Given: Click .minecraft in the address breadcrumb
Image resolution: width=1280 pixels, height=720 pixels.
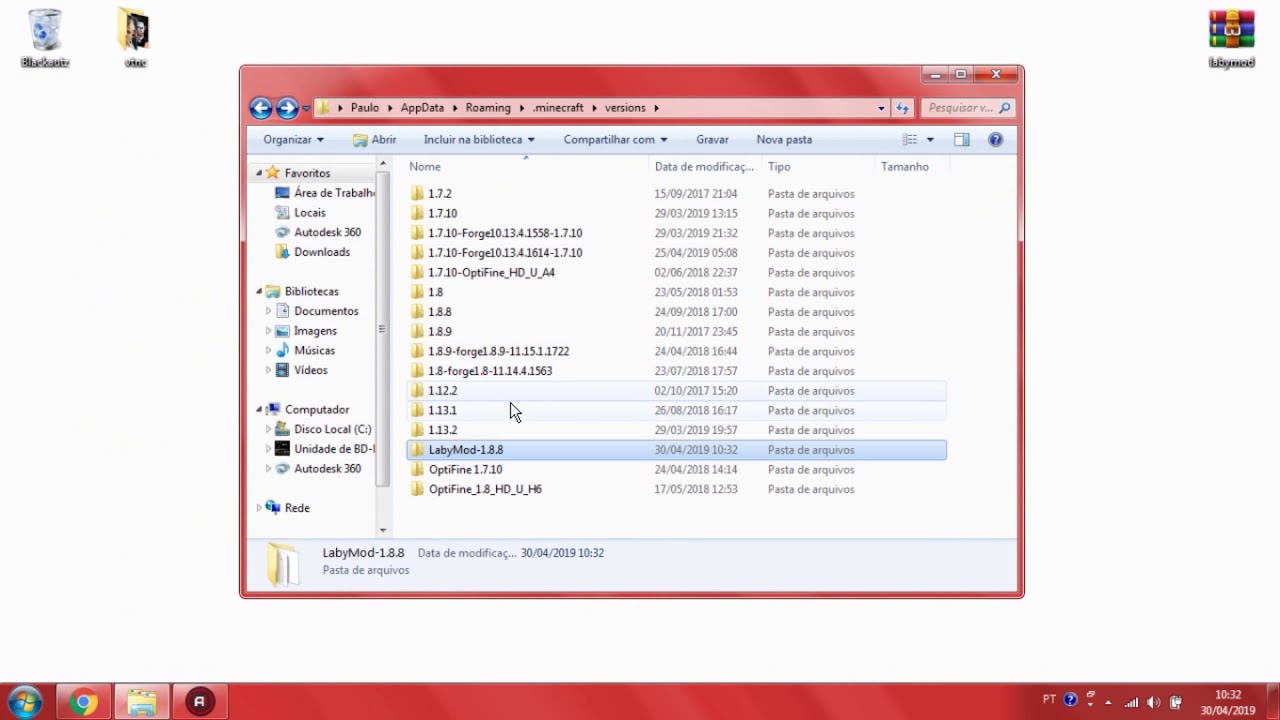Looking at the screenshot, I should [x=558, y=108].
